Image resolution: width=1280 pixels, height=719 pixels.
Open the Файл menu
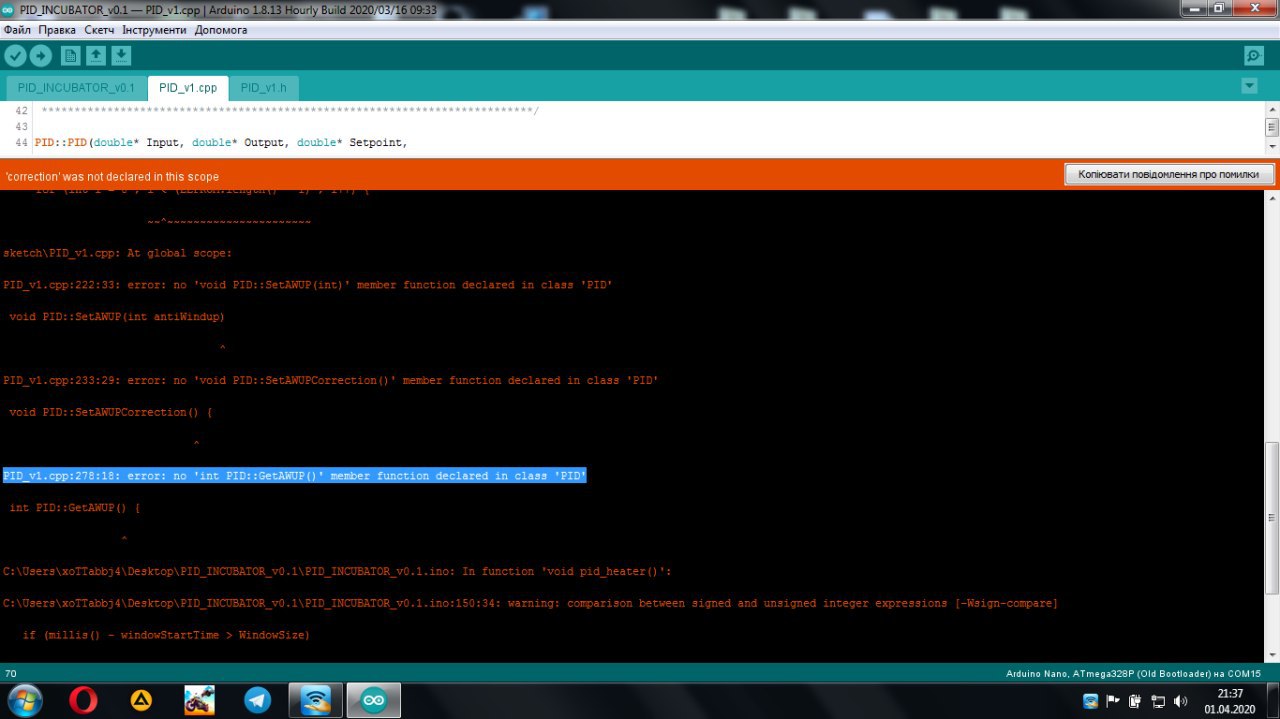pos(17,30)
